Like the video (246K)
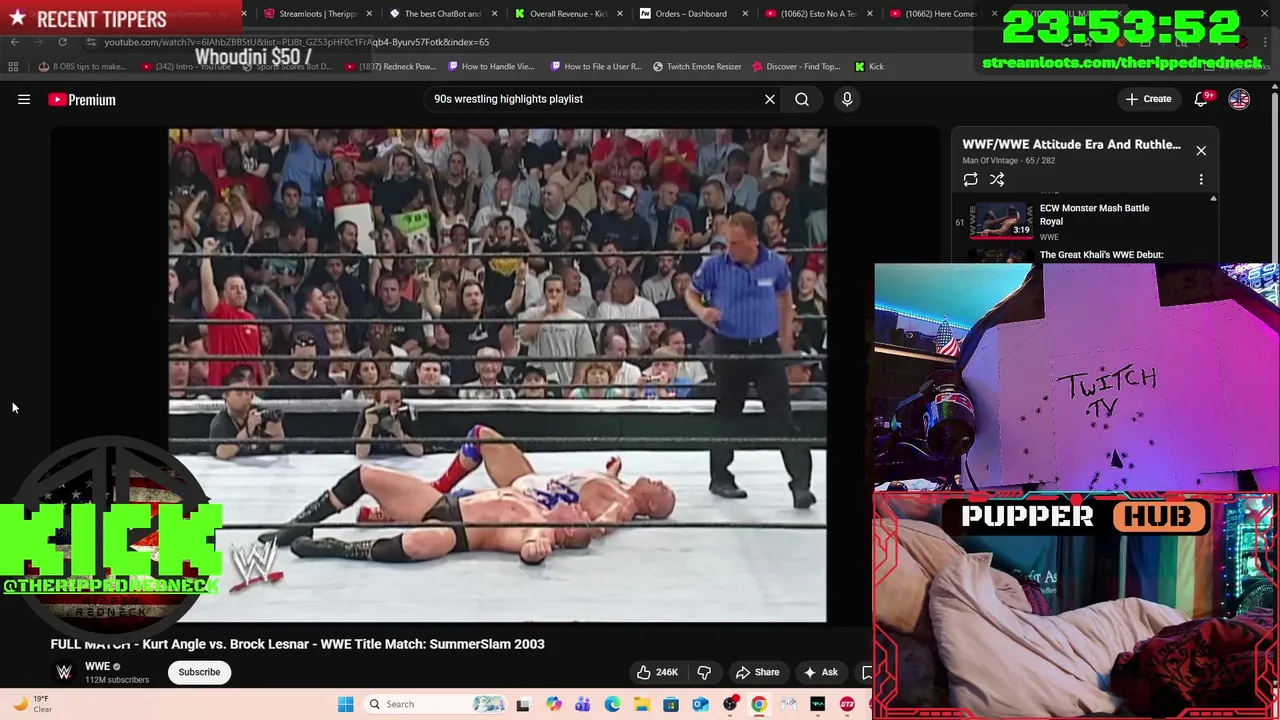 658,672
